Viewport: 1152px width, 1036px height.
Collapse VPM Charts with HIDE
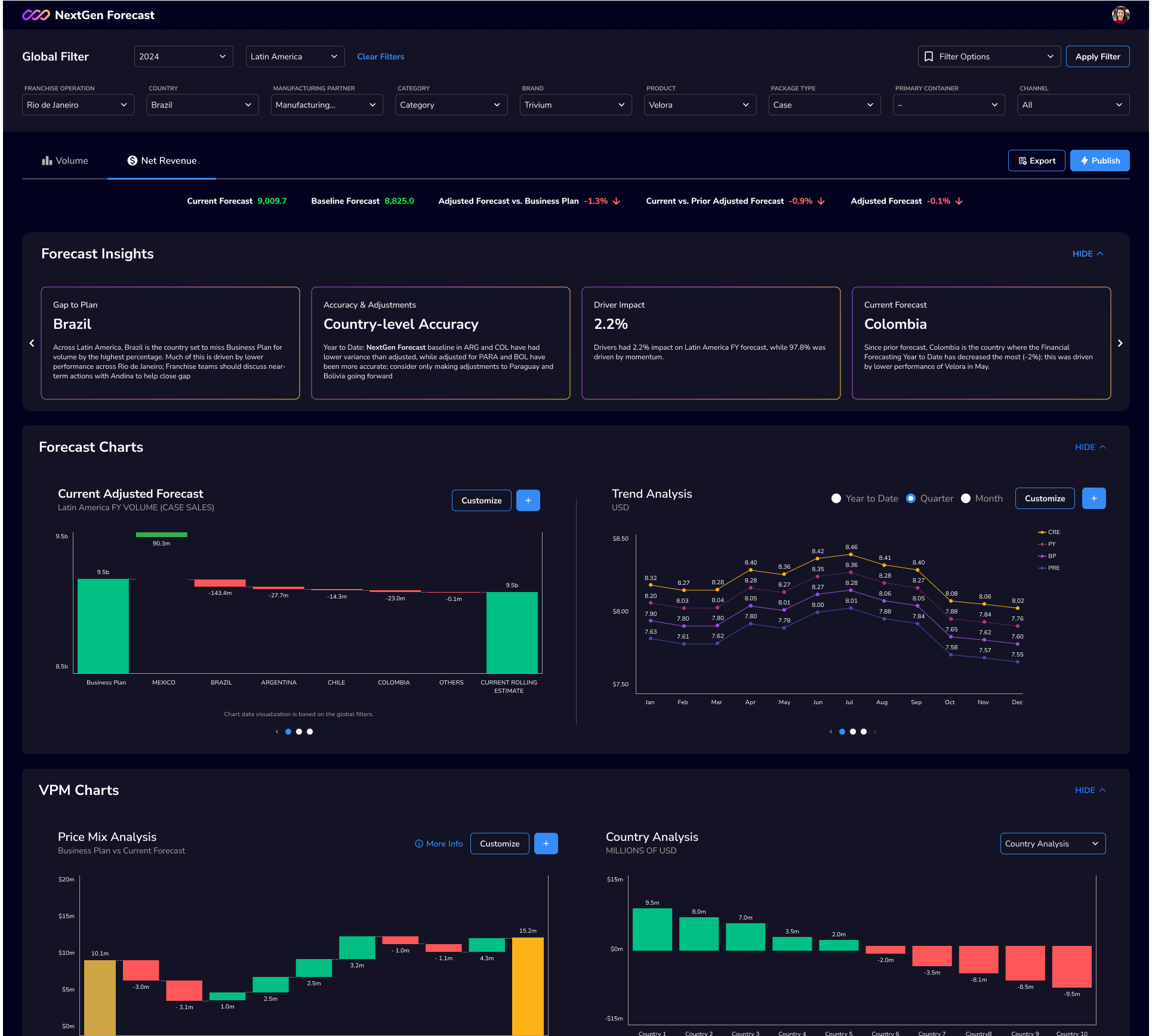pos(1091,790)
